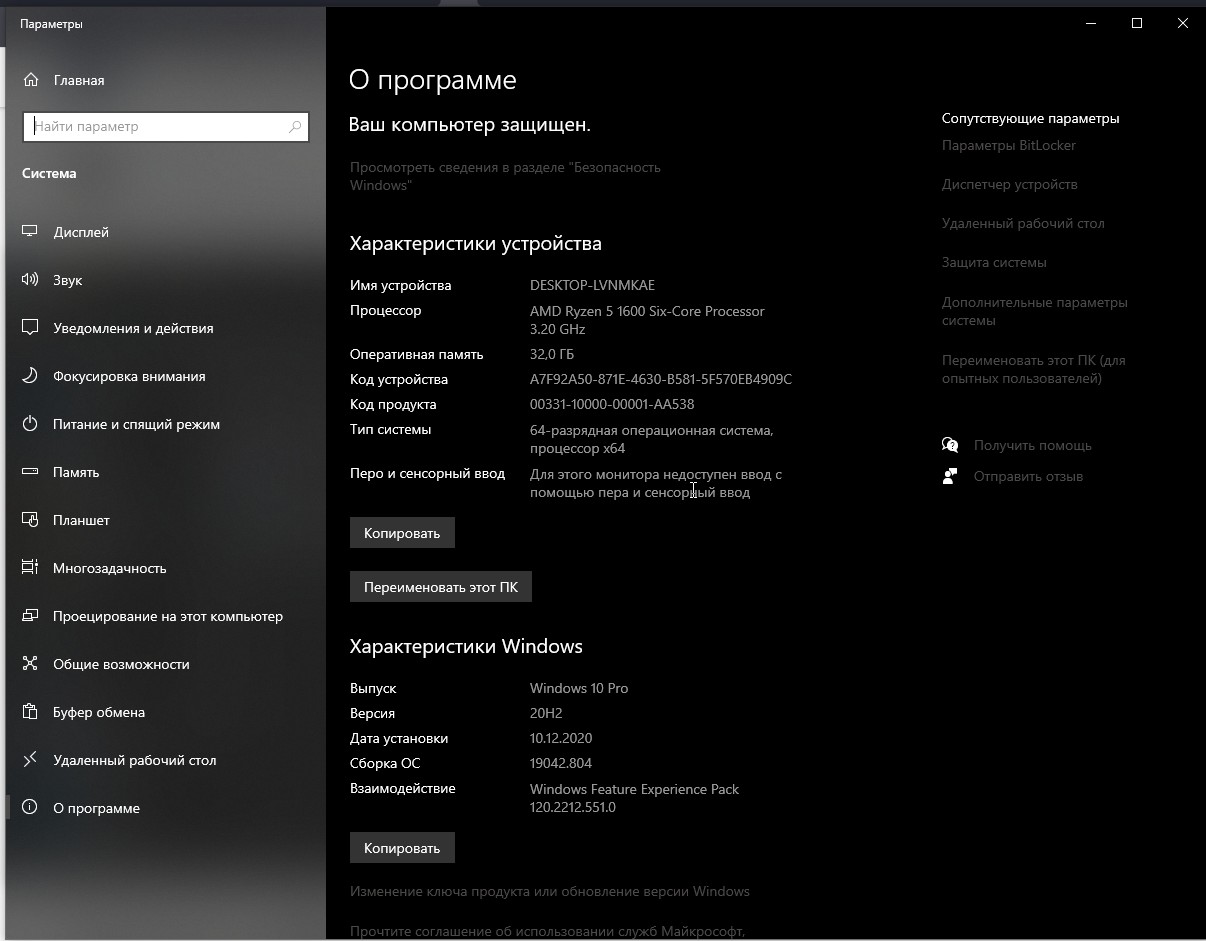This screenshot has width=1206, height=941.
Task: Click device ID A7F92A50 value
Action: point(661,379)
